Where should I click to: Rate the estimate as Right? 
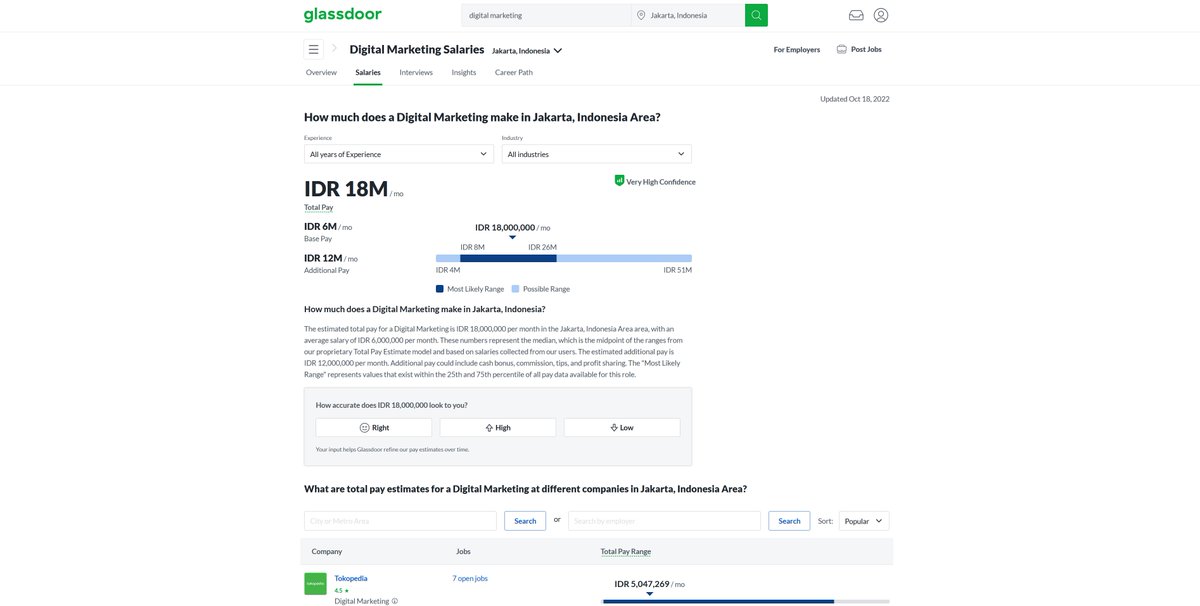pyautogui.click(x=374, y=427)
